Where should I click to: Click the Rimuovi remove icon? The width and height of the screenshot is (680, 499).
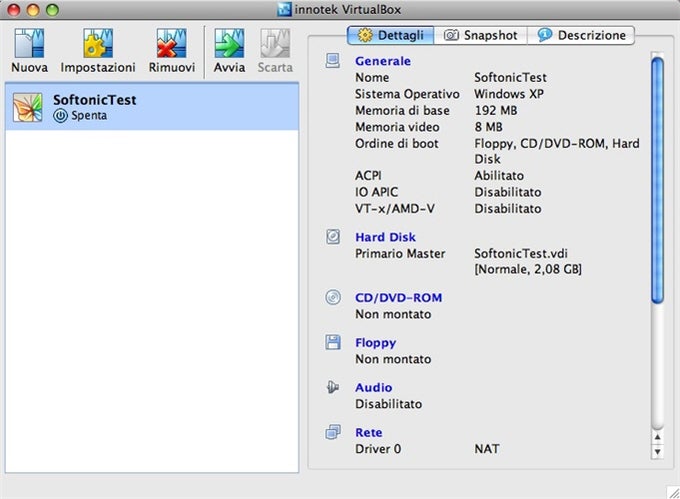172,43
